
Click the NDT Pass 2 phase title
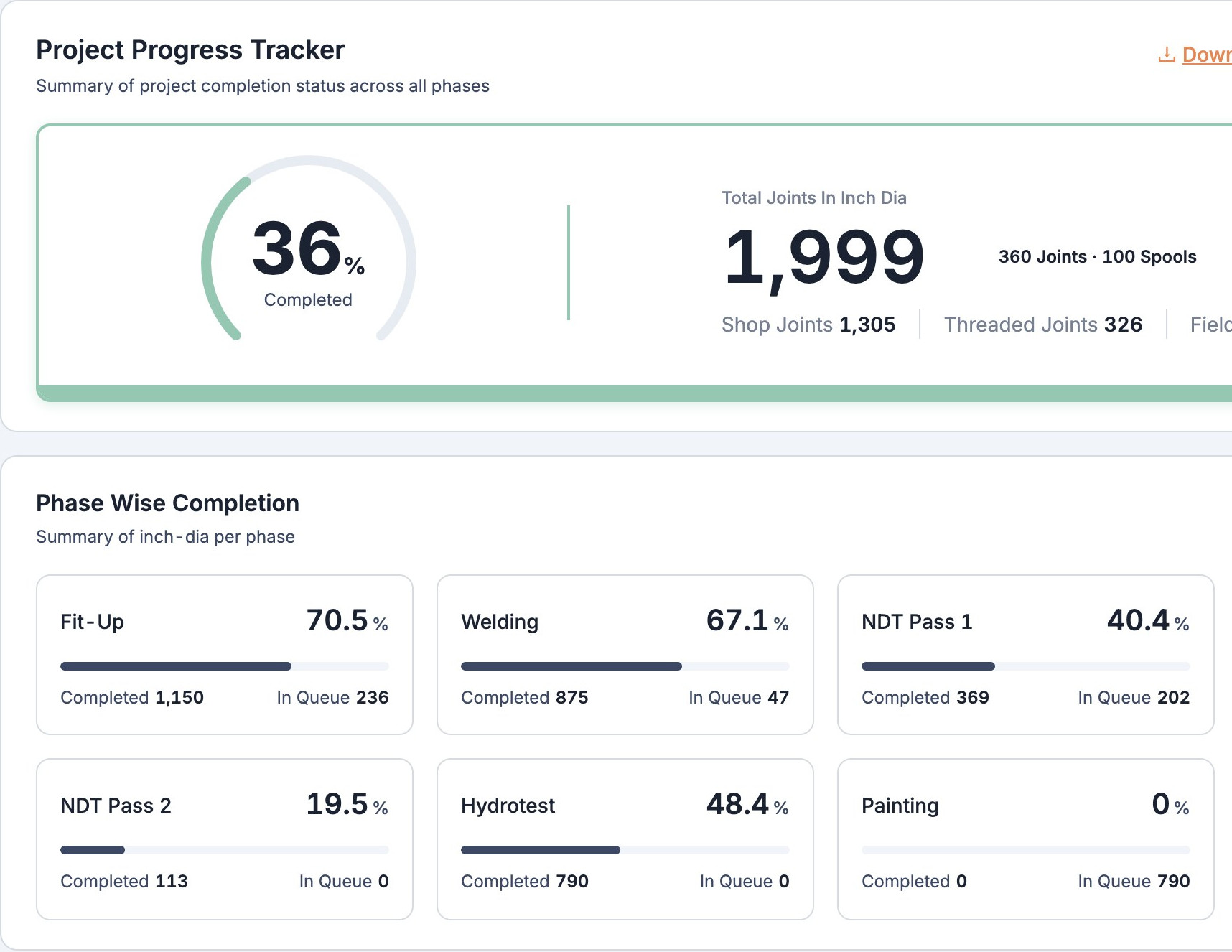click(x=116, y=806)
